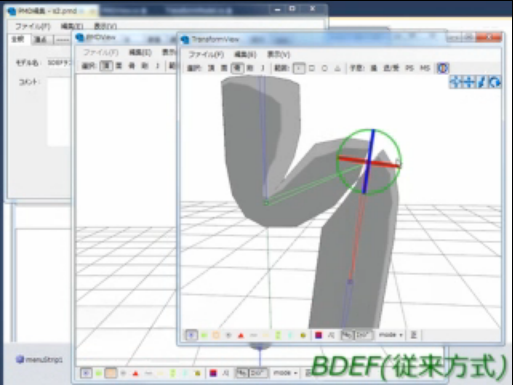Image resolution: width=513 pixels, height=385 pixels.
Task: Open 表示(V) menu in TransformView
Action: [x=279, y=54]
